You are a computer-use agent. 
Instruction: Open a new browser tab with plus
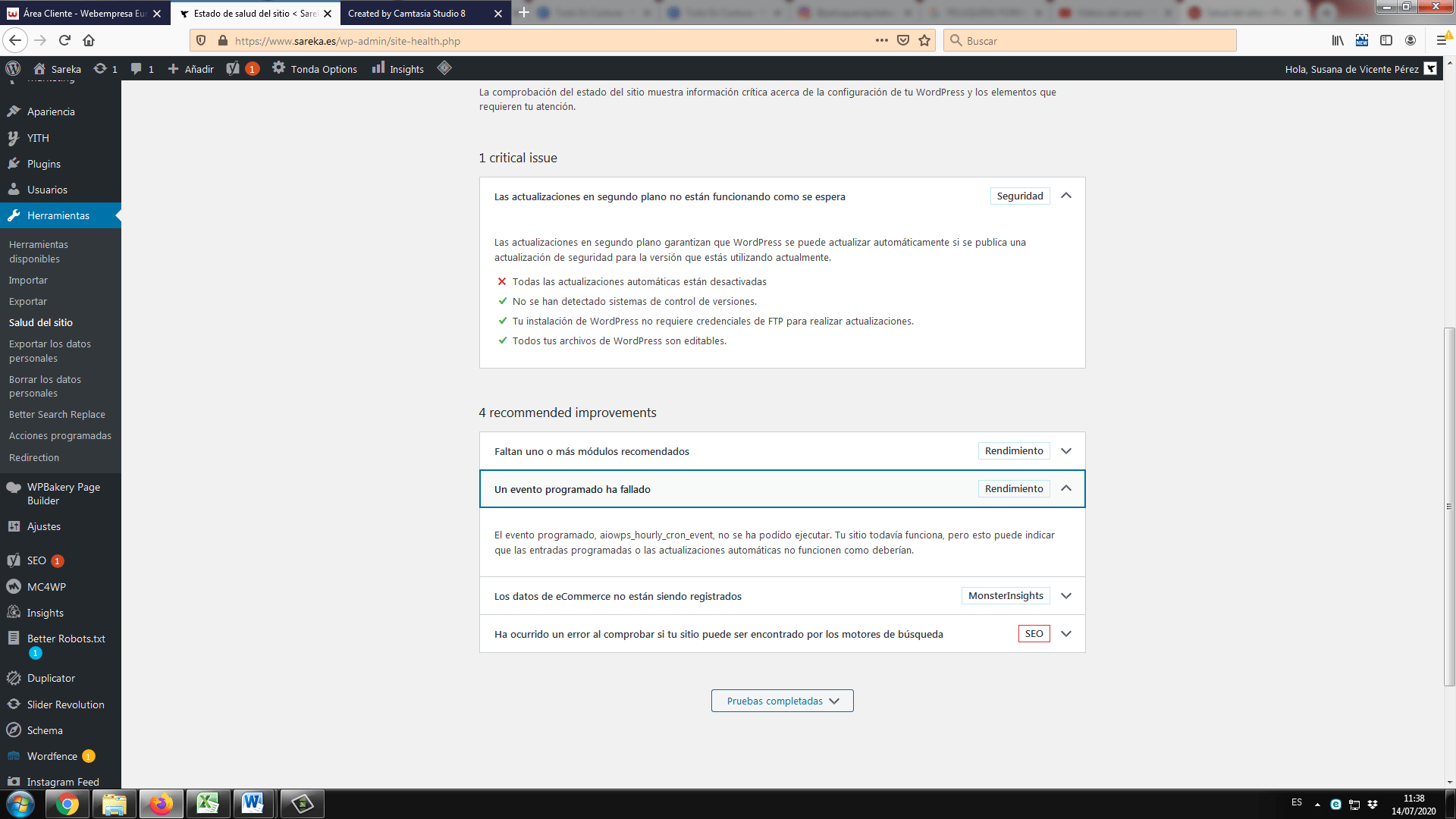point(524,13)
